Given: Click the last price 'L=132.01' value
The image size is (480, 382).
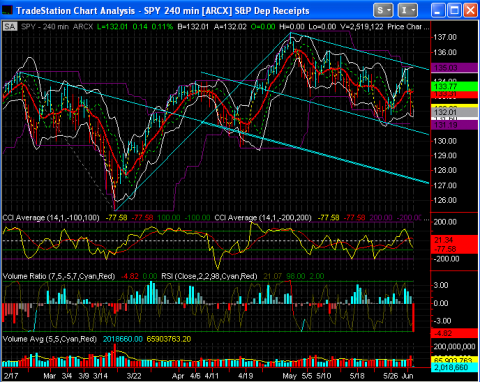Looking at the screenshot, I should point(112,27).
